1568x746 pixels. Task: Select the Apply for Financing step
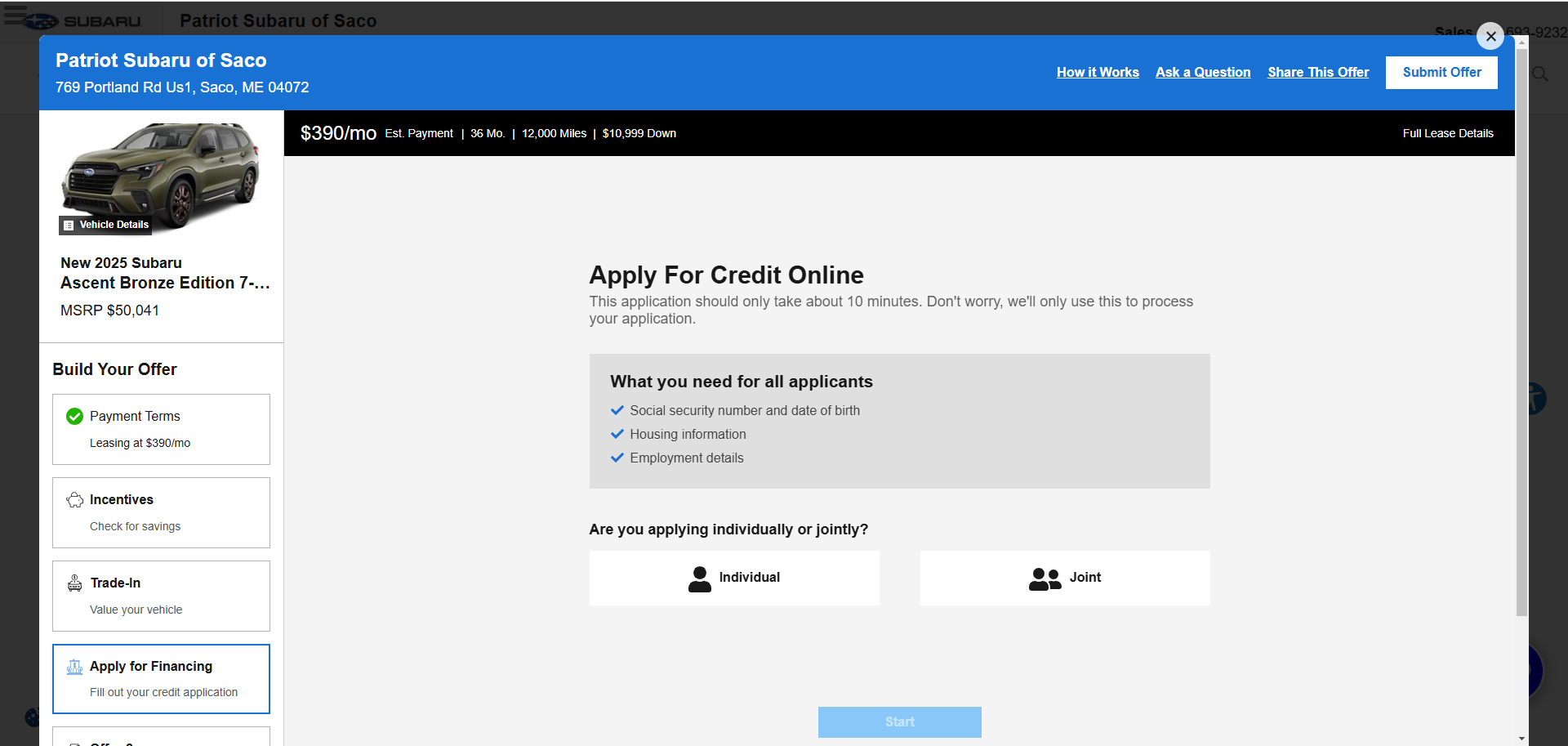[x=161, y=679]
